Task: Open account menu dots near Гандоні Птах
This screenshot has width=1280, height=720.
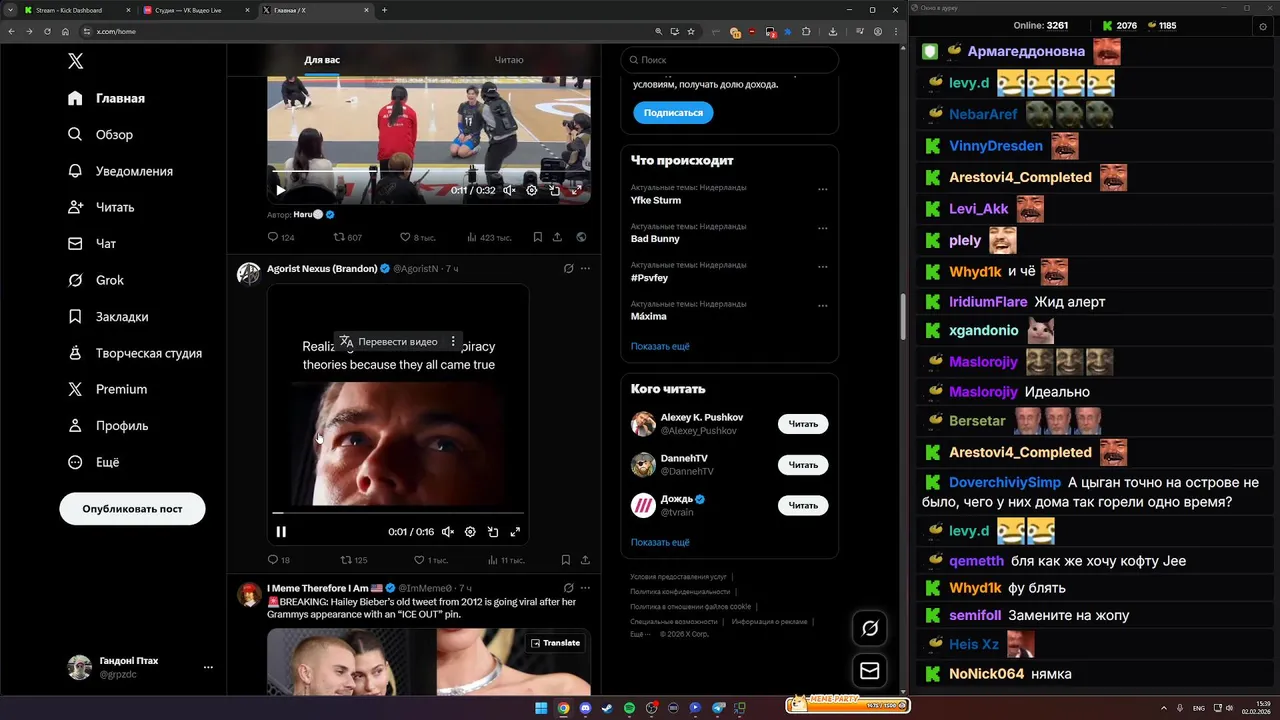Action: point(208,667)
